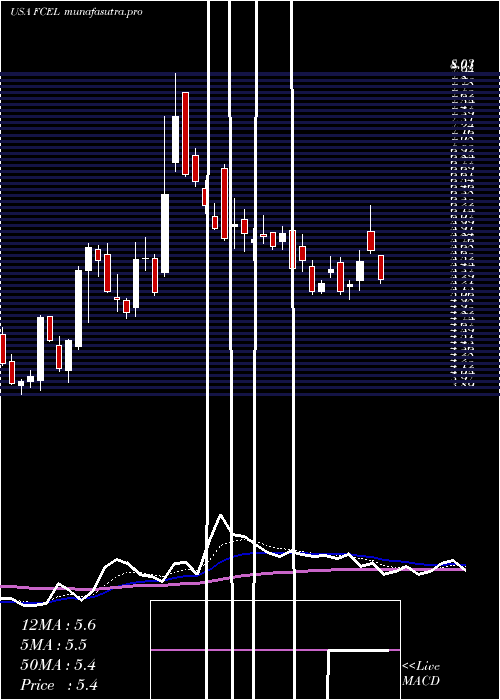Click the '<<Live MACD' label
This screenshot has width=500, height=700.
(x=421, y=674)
